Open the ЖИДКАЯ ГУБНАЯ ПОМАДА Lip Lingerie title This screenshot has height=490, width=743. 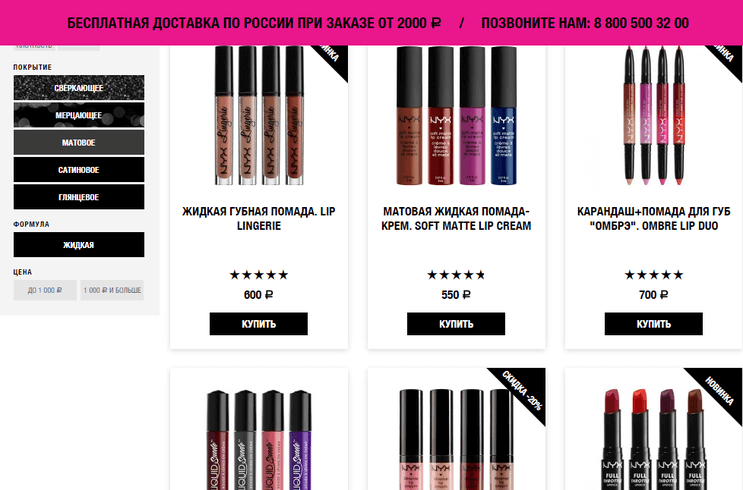pos(259,218)
